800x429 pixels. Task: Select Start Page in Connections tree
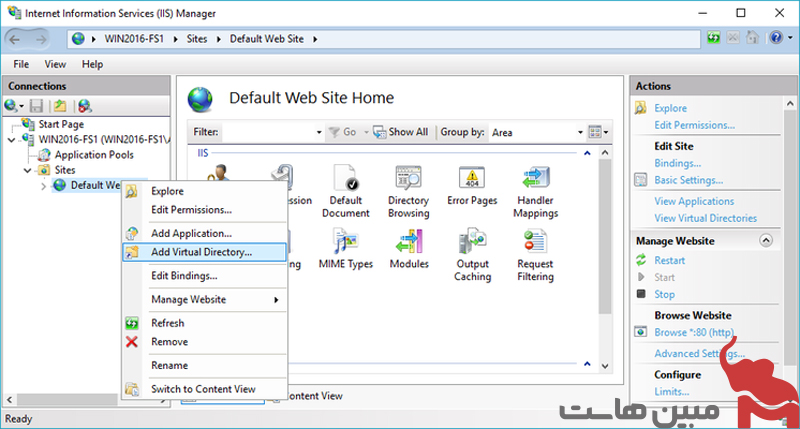pos(61,124)
